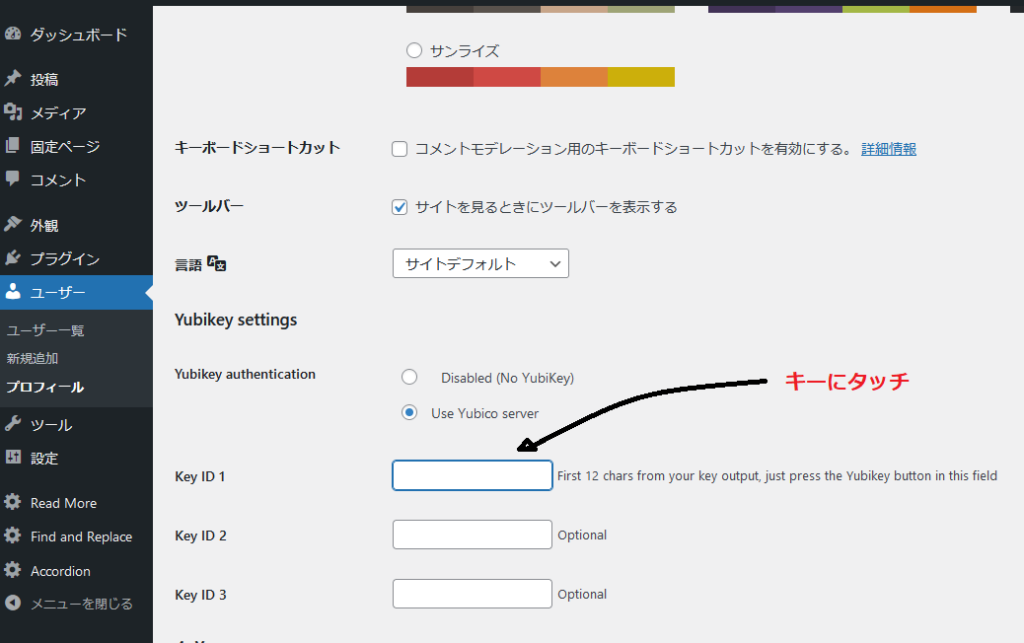Uncheck the show toolbar when viewing site checkbox
1024x643 pixels.
pos(400,207)
